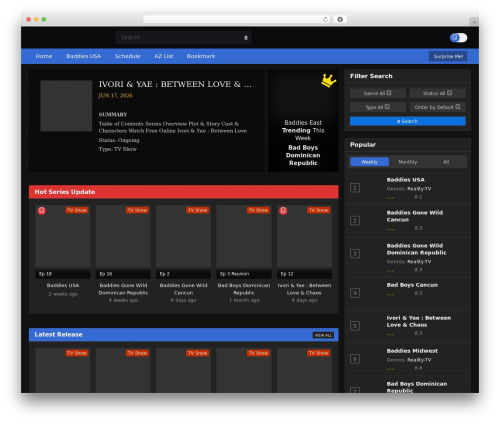Click the macOS green zoom window button

44,19
